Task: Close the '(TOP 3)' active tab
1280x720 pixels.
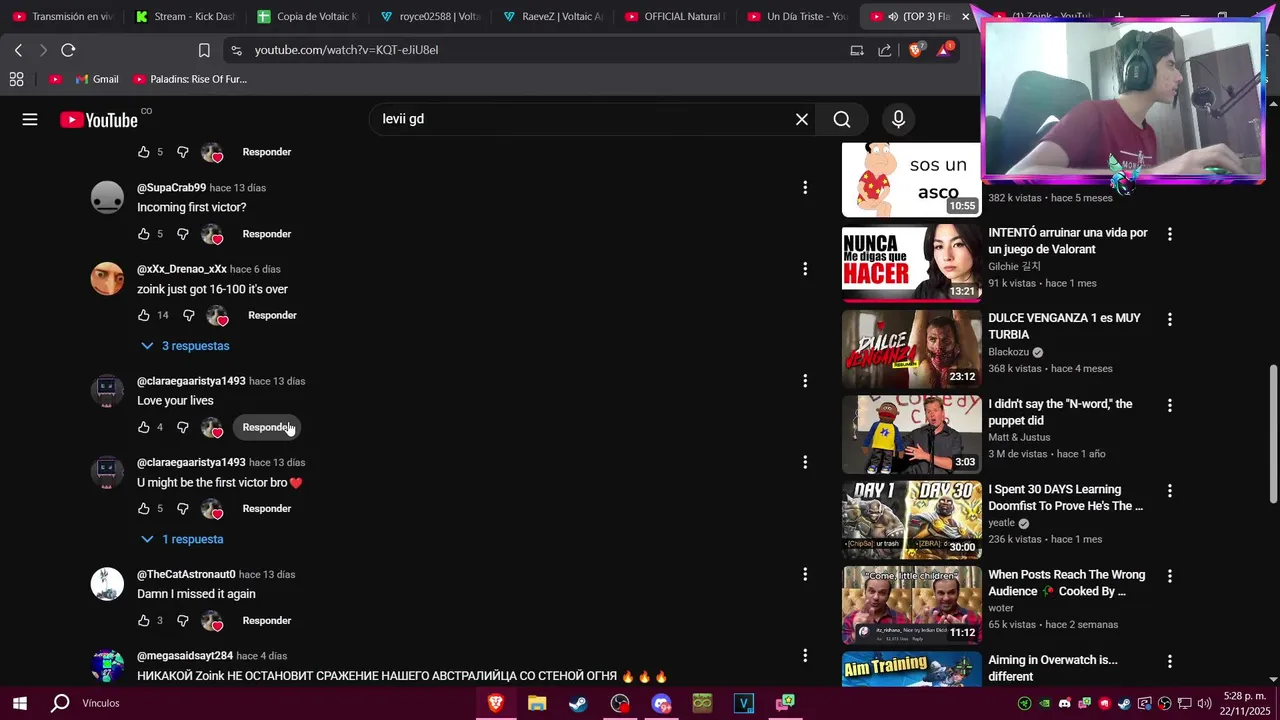Action: (965, 16)
